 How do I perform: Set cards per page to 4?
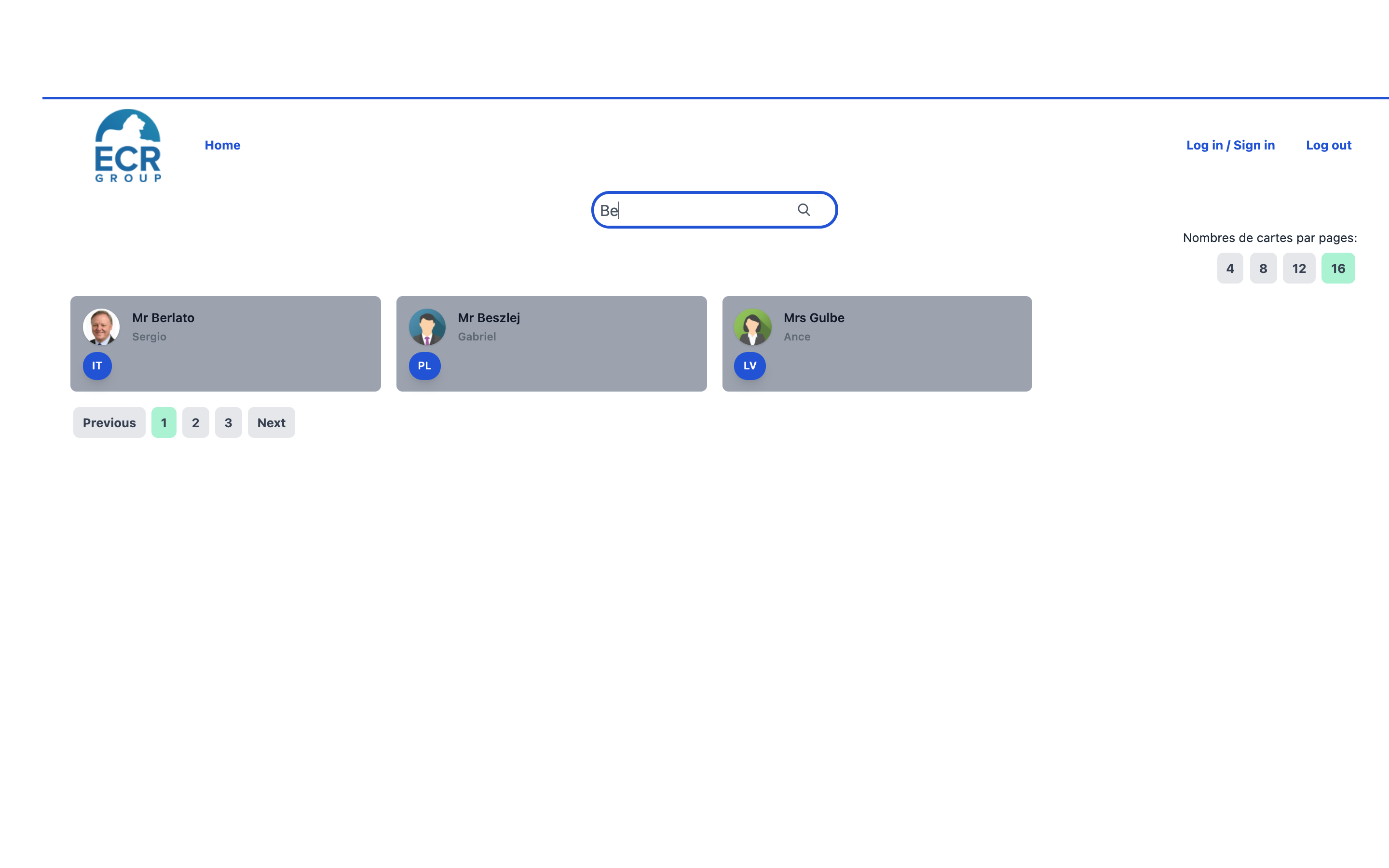tap(1229, 268)
